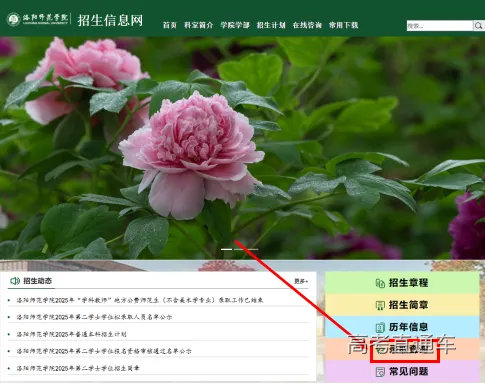The width and height of the screenshot is (485, 384).
Task: Click the 招生简章 icon
Action: click(380, 305)
